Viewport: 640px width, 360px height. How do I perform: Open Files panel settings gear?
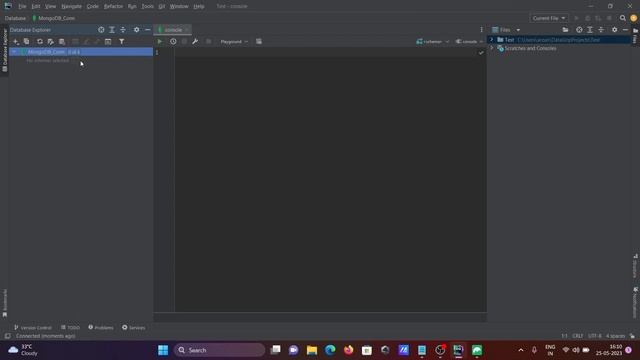tap(614, 30)
